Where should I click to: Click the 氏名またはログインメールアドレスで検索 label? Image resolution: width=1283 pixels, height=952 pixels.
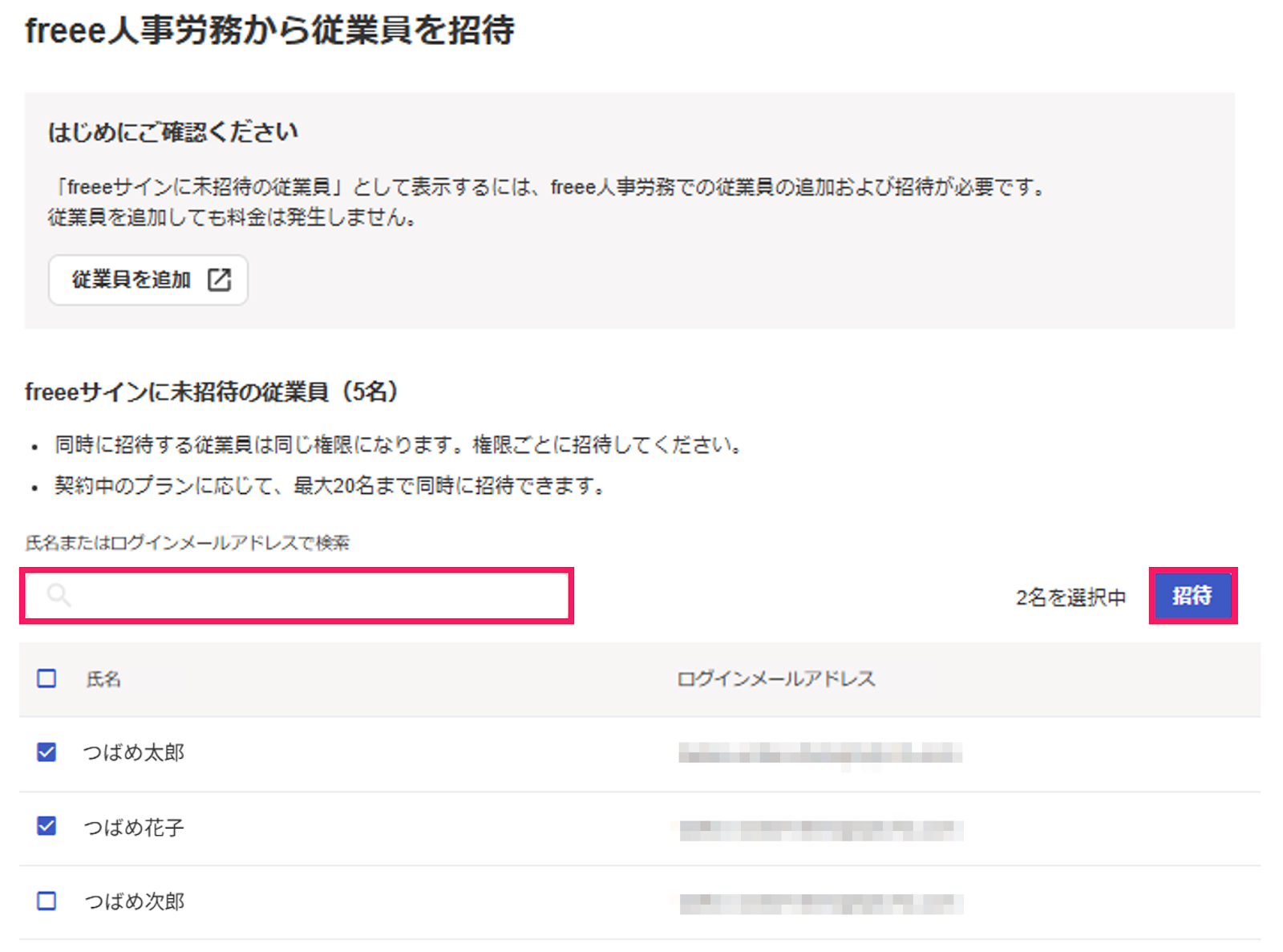tap(188, 543)
